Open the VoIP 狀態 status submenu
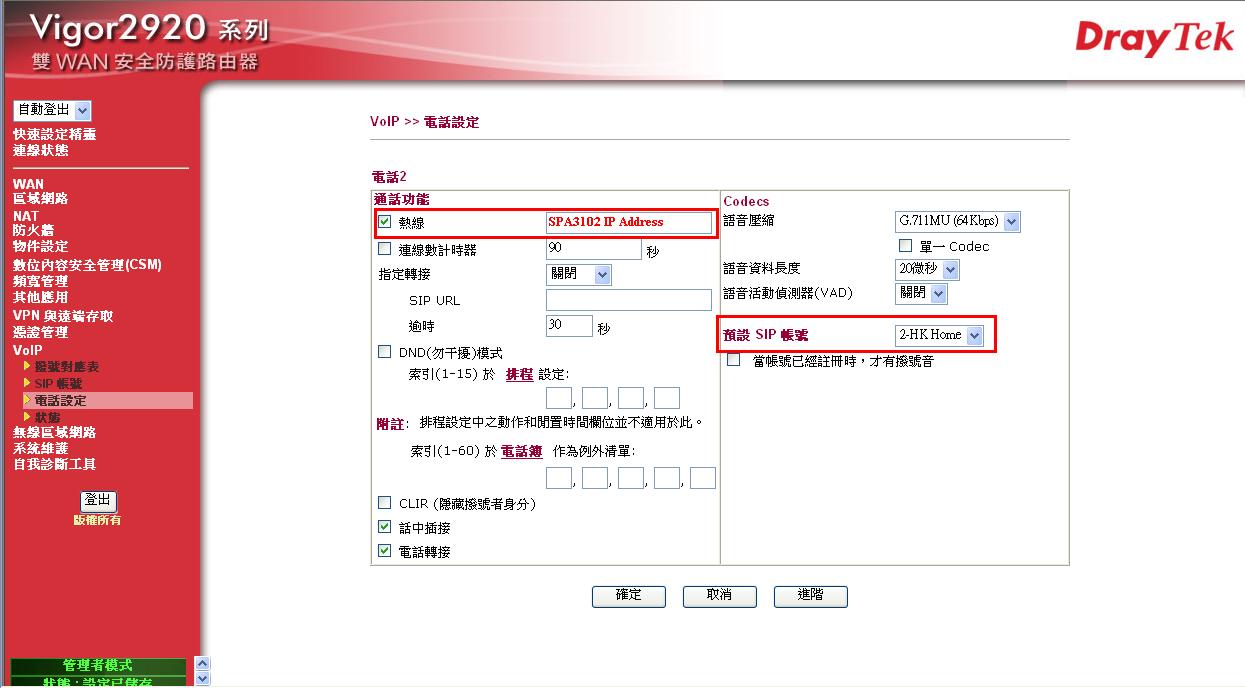Image resolution: width=1245 pixels, height=688 pixels. point(47,416)
